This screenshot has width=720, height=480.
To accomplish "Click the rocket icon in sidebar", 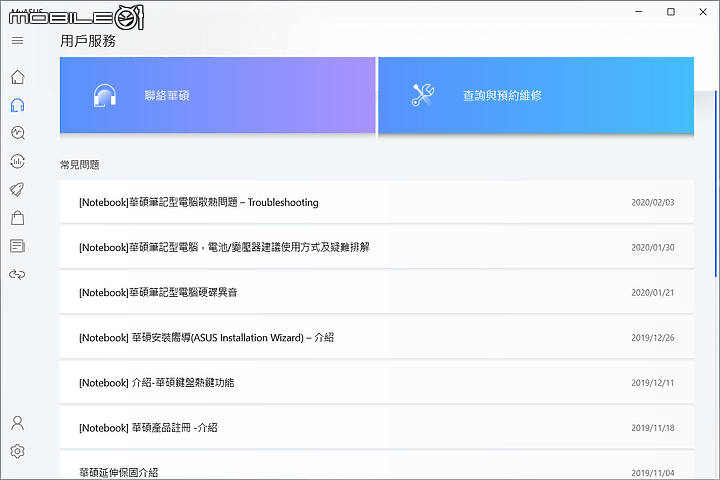I will (17, 189).
